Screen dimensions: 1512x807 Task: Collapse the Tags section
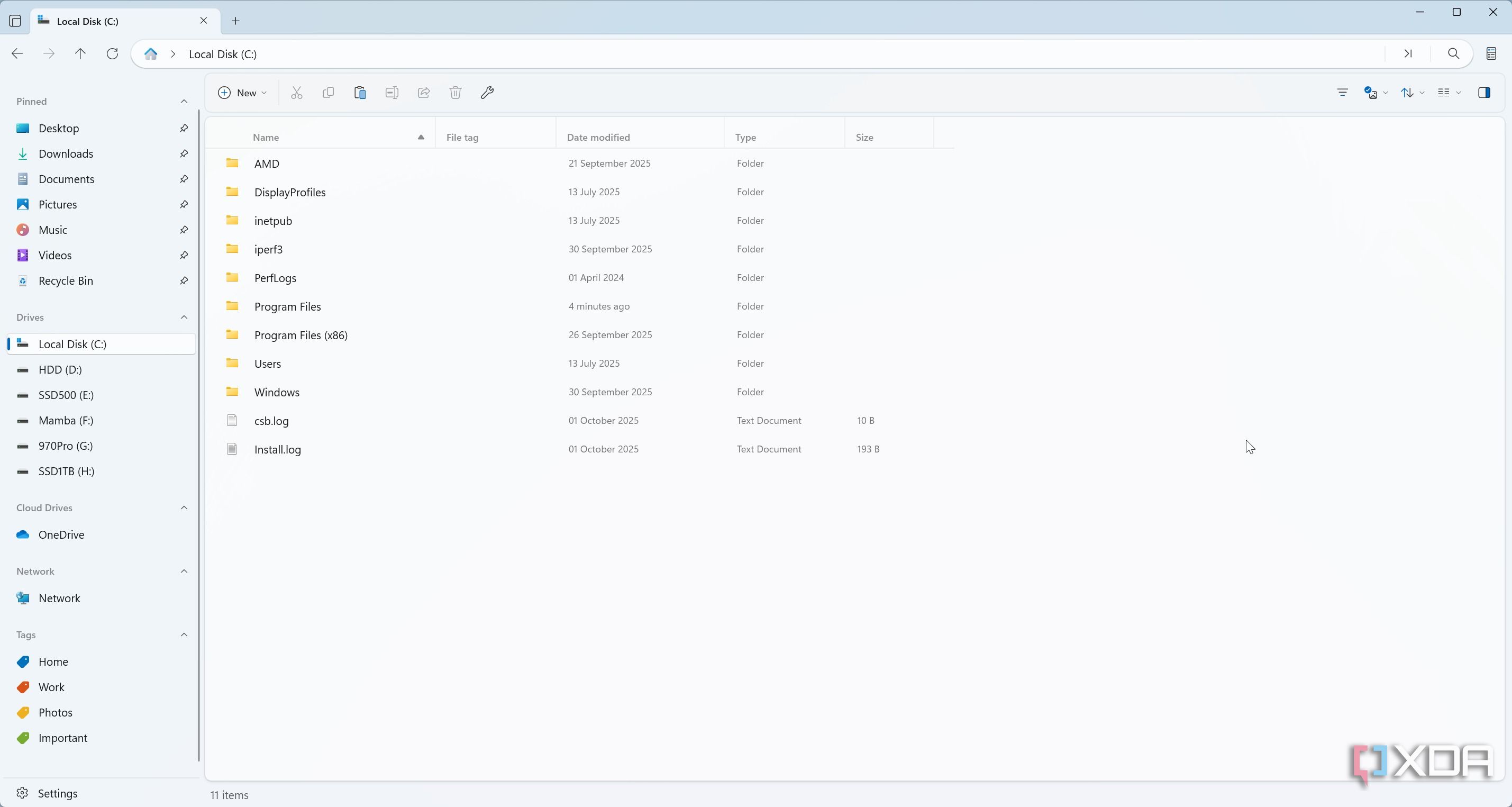tap(184, 635)
